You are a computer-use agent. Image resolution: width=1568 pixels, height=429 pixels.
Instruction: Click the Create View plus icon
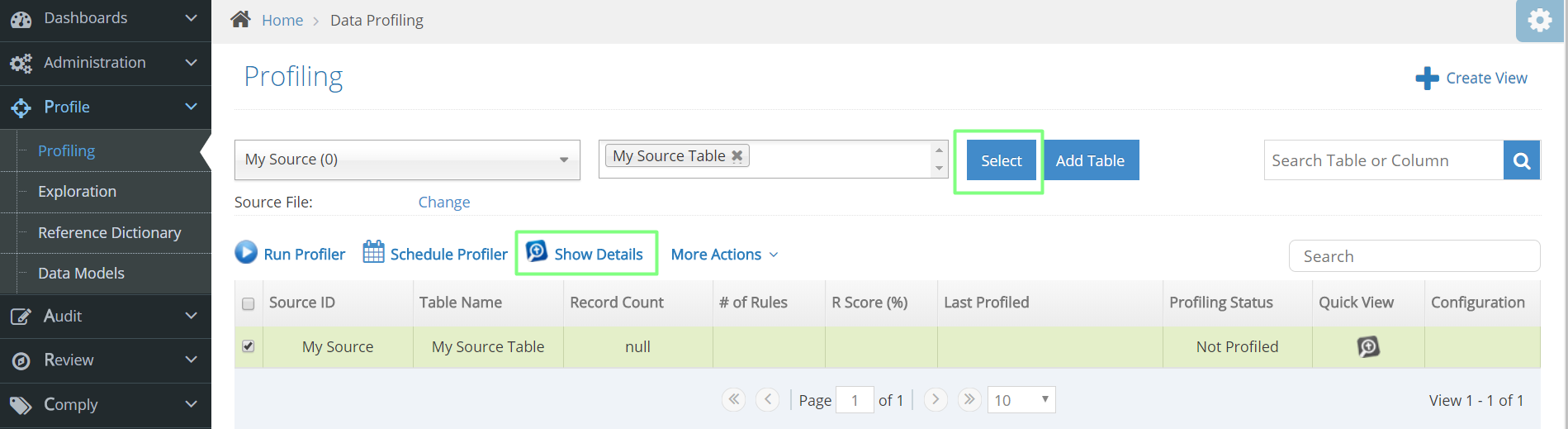click(x=1427, y=79)
